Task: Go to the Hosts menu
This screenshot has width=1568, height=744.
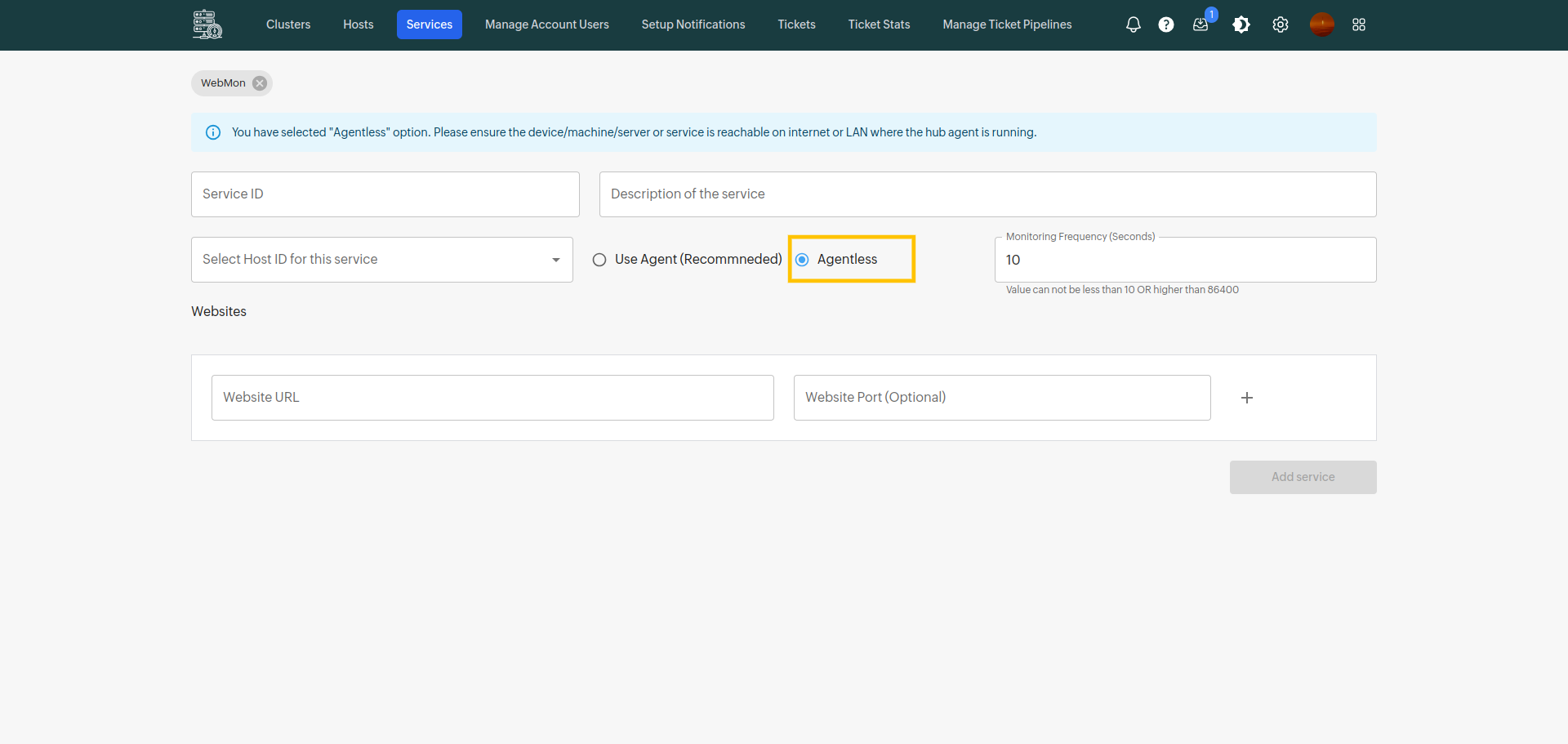Action: coord(359,25)
